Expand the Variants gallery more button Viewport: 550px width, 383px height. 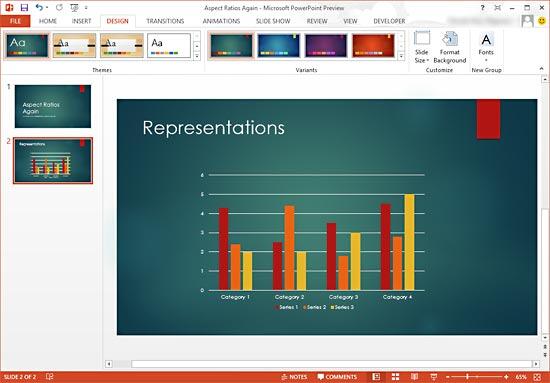point(401,56)
